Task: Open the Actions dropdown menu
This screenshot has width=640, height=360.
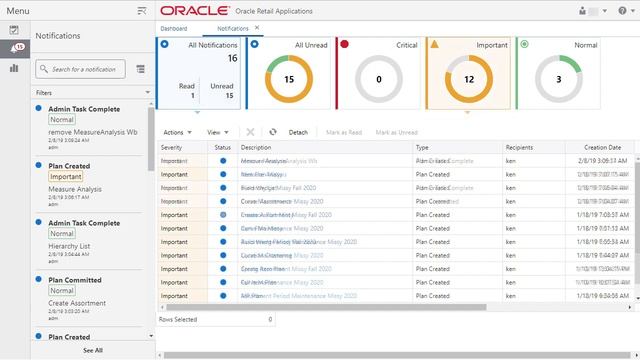Action: (177, 132)
